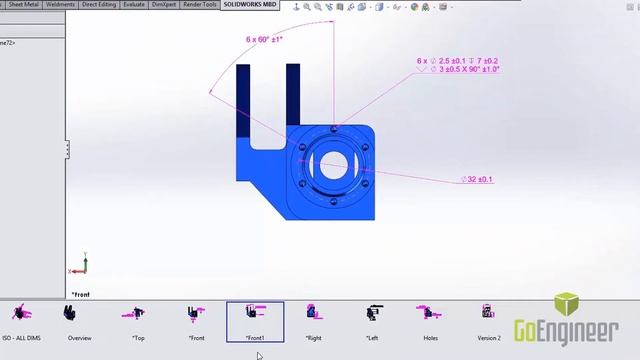The height and width of the screenshot is (360, 640).
Task: Click the Zoom to Fit magnifier icon
Action: pyautogui.click(x=307, y=7)
